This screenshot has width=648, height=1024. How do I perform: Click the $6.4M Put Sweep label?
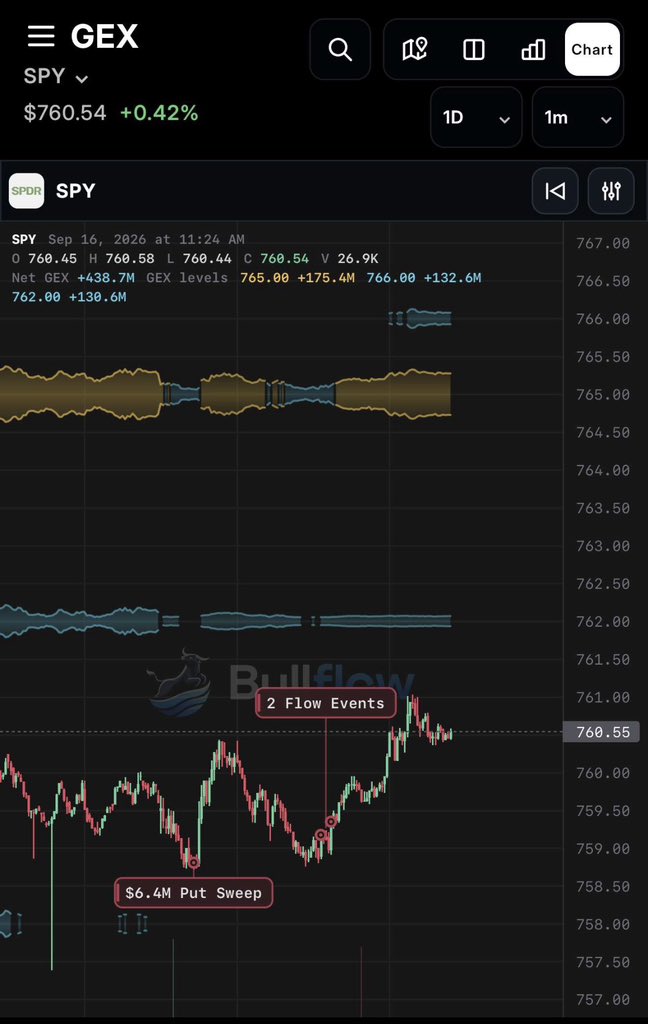click(x=193, y=893)
